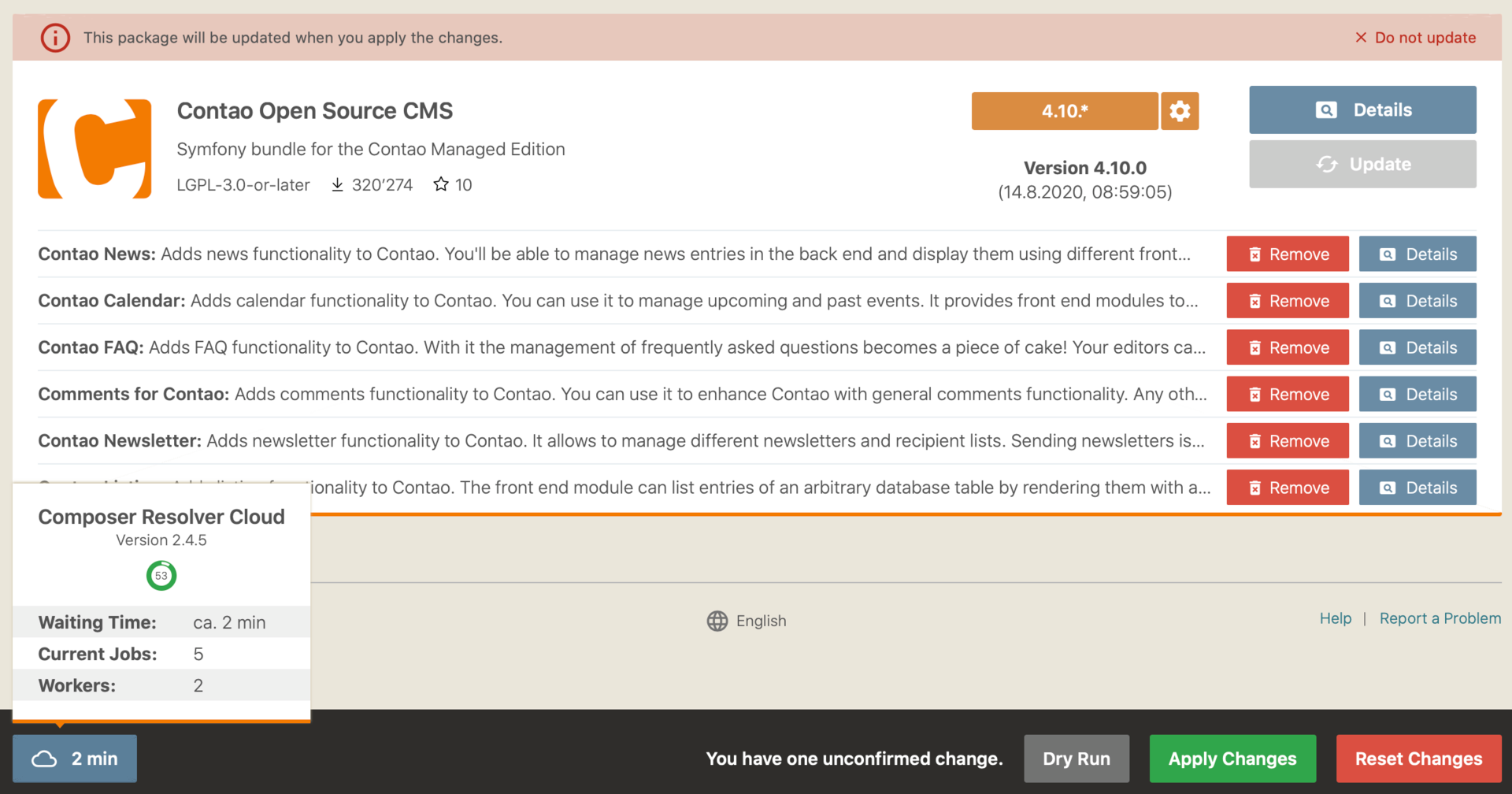1512x794 pixels.
Task: Click trash icon in Contao FAQ Remove button
Action: tap(1255, 347)
